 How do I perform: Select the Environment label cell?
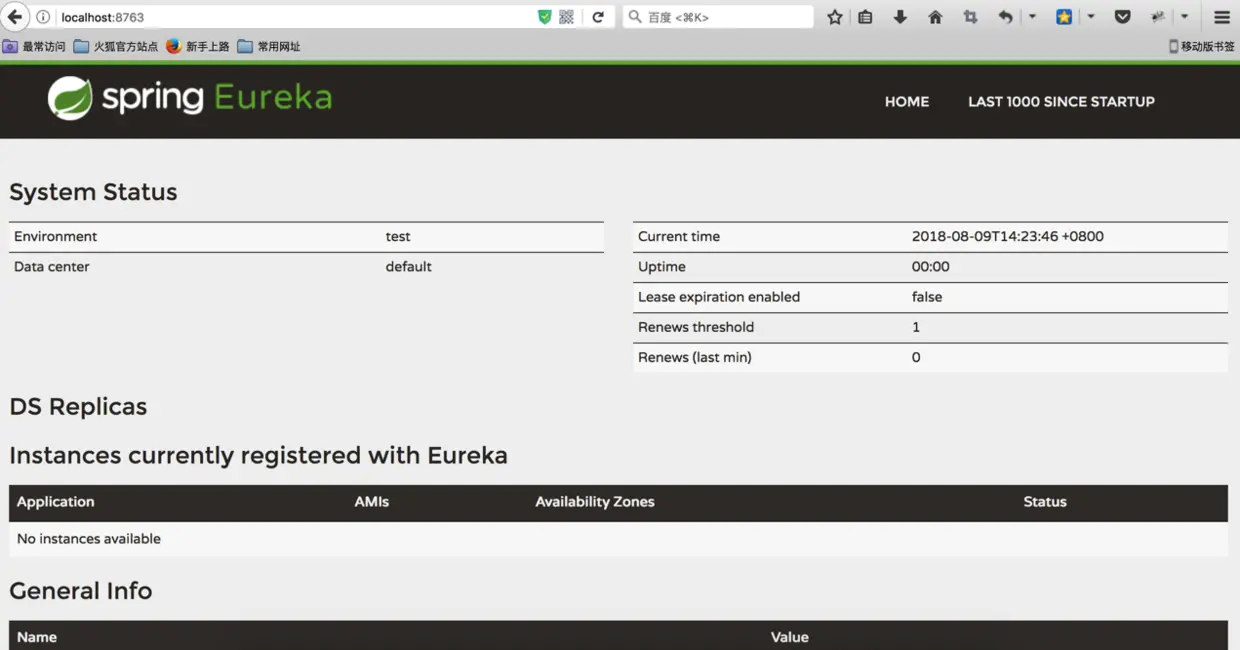point(56,237)
